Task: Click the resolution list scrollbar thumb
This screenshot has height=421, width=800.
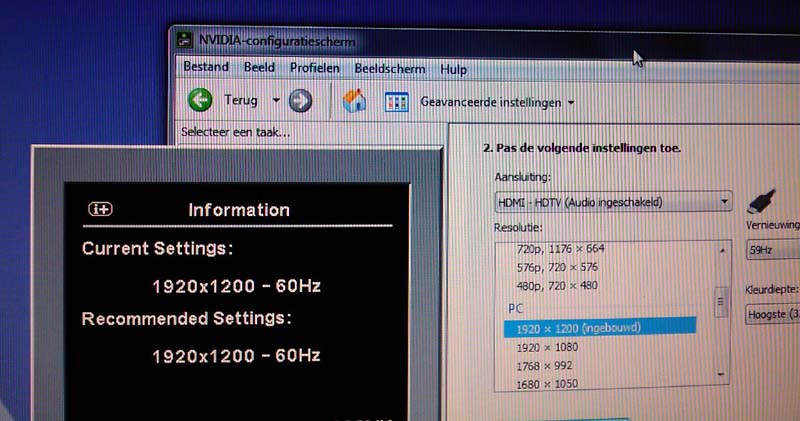Action: [x=721, y=302]
